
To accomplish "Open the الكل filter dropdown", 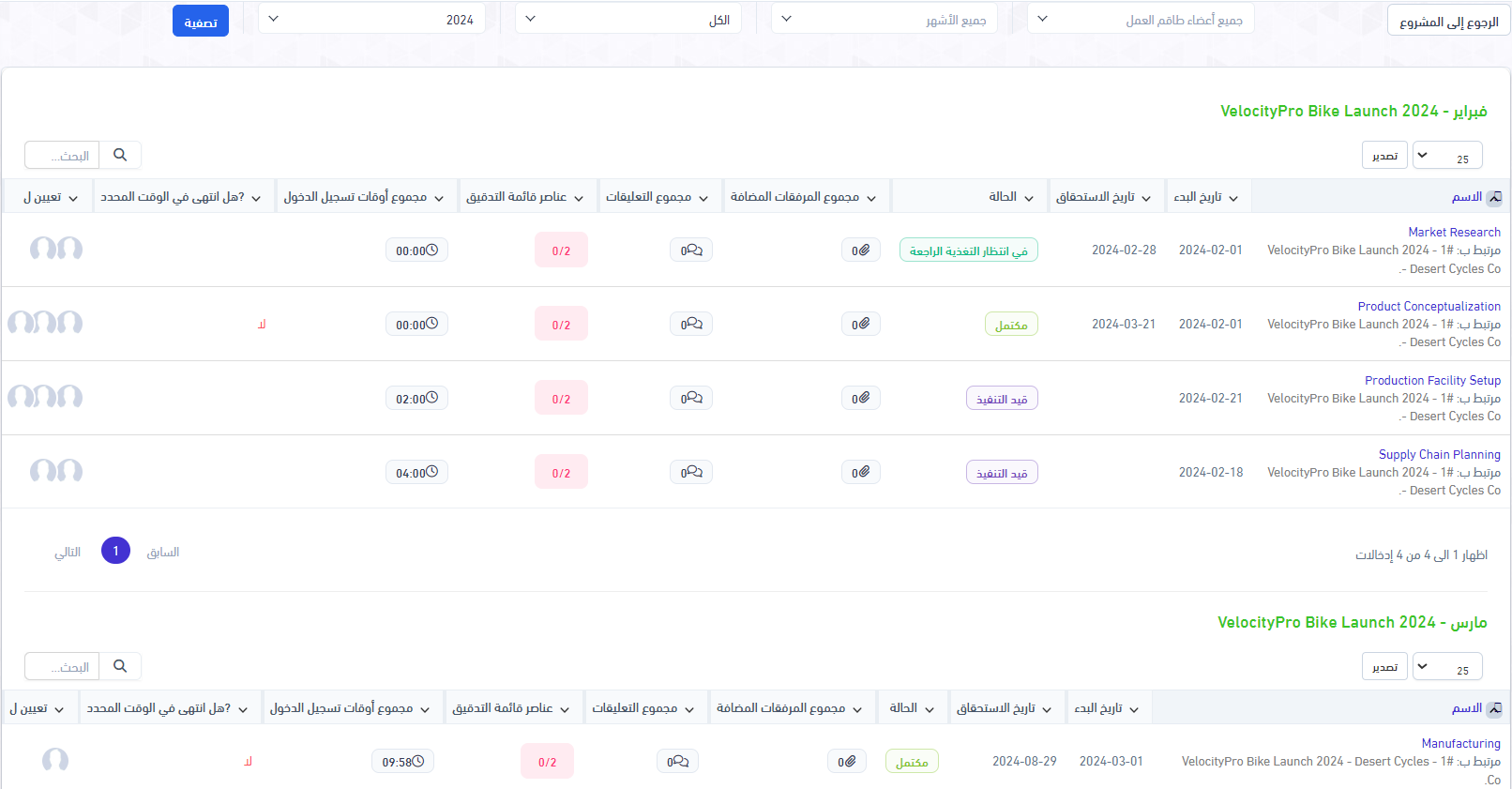I will [x=627, y=20].
